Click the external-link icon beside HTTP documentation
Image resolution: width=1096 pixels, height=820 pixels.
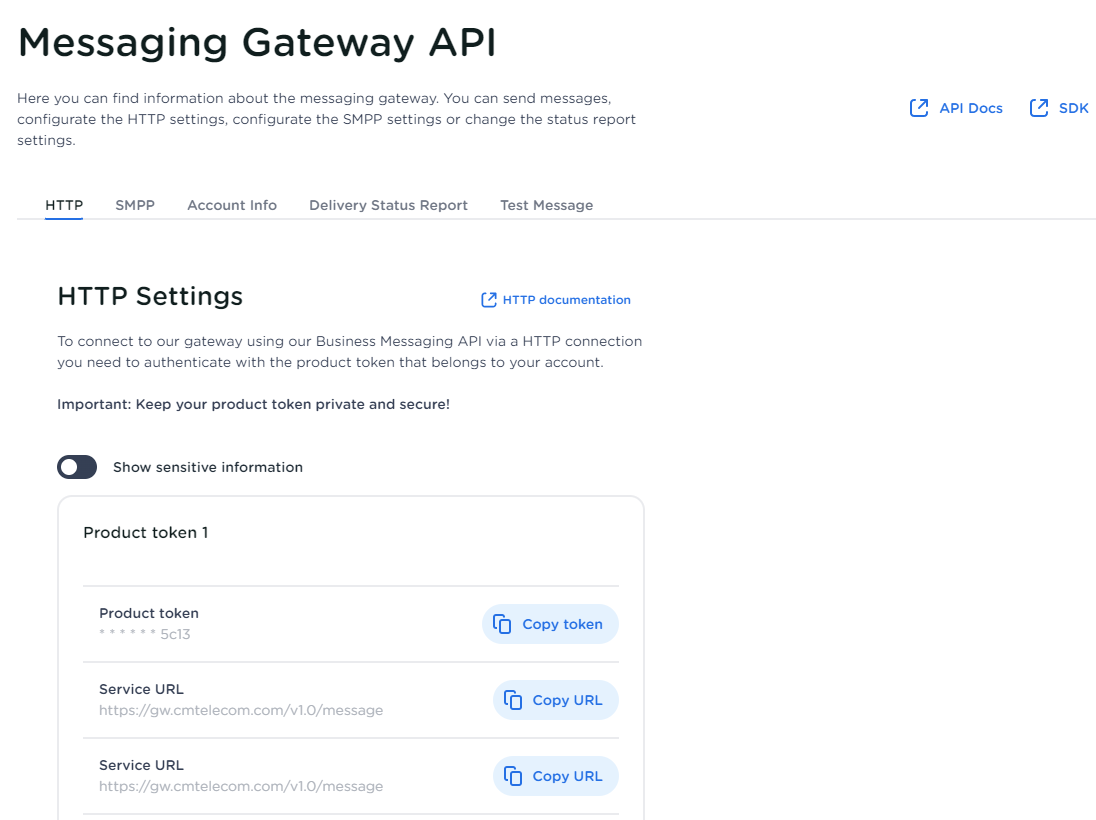tap(489, 300)
